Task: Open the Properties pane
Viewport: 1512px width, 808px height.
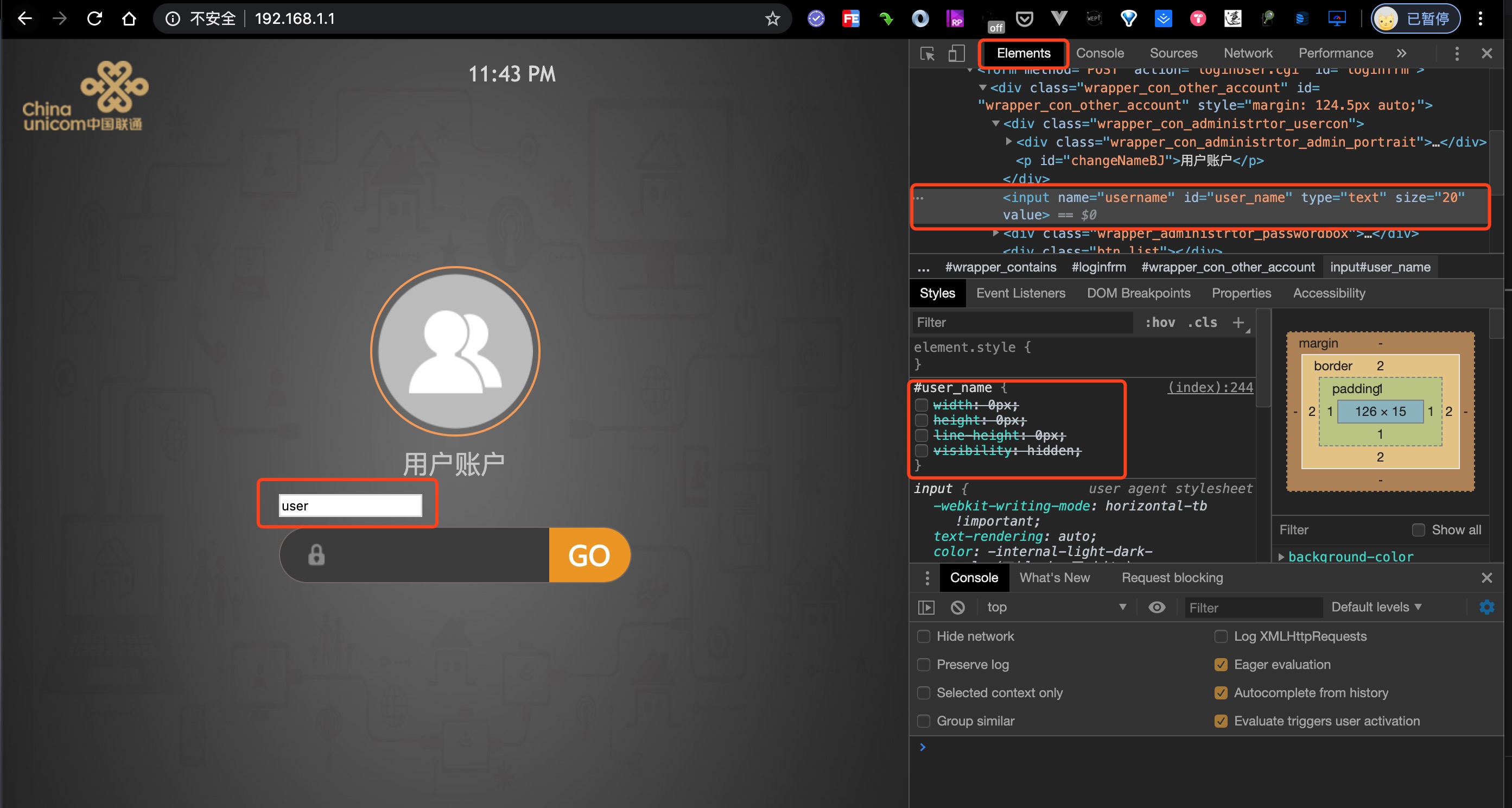Action: click(x=1241, y=293)
